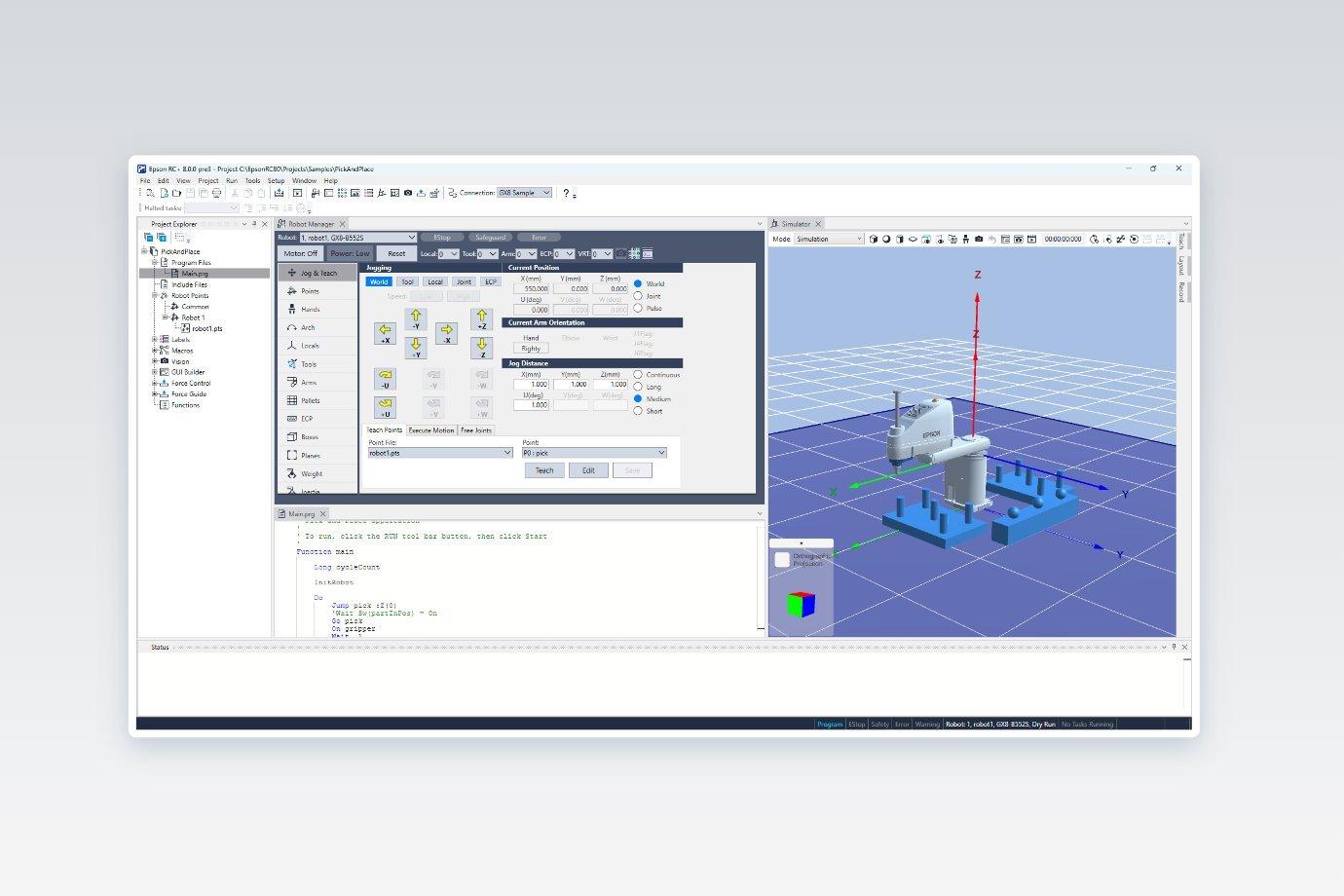The height and width of the screenshot is (896, 1344).
Task: Click the camera icon in the Simulator toolbar
Action: pyautogui.click(x=979, y=239)
